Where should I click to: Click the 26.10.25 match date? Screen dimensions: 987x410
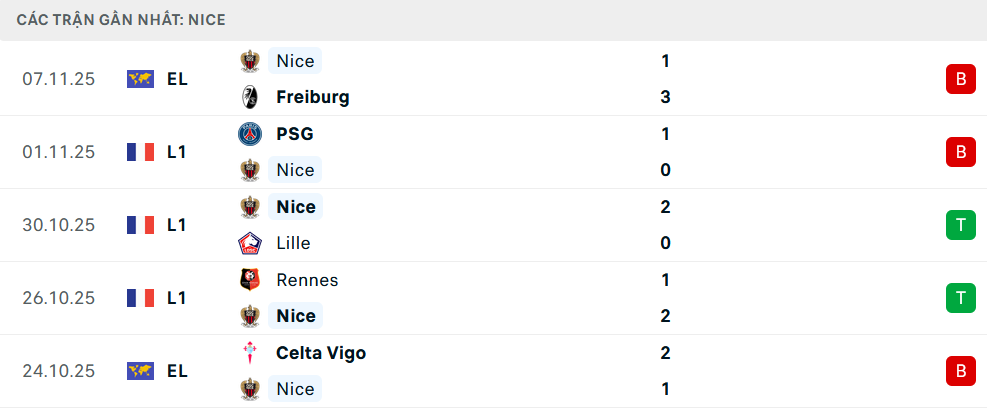point(58,298)
